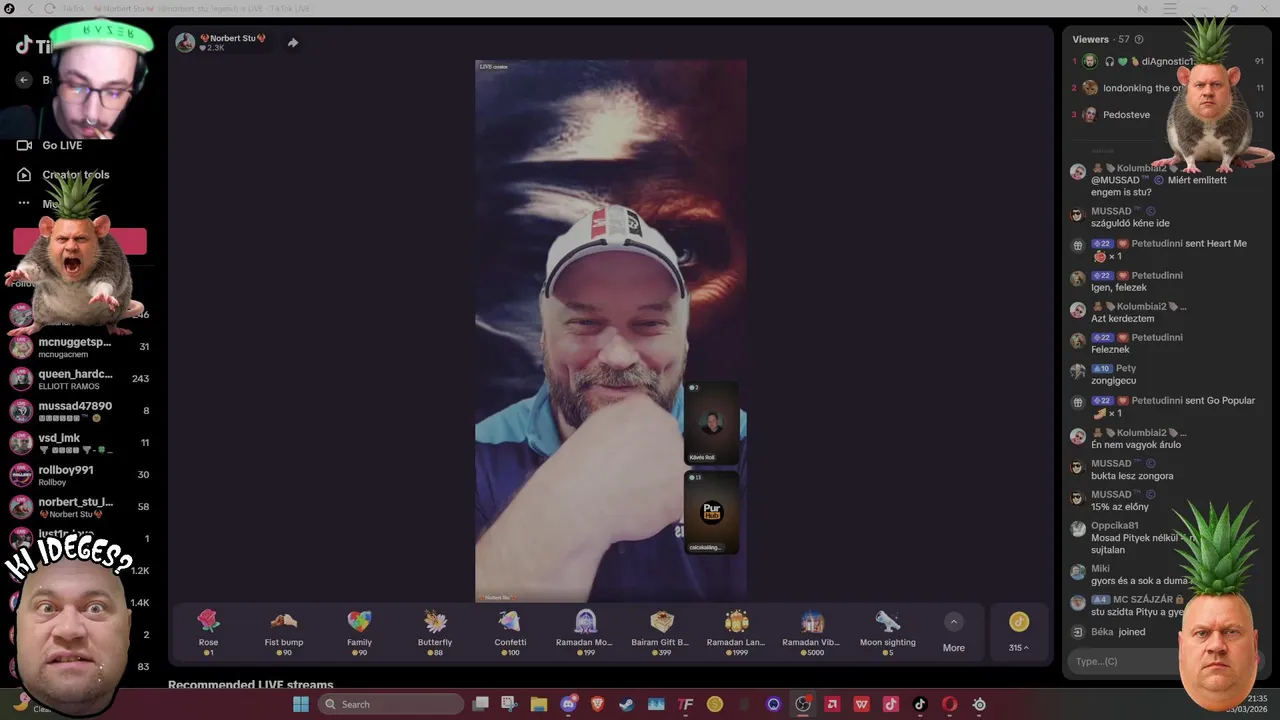This screenshot has width=1280, height=720.
Task: Open Steam from taskbar
Action: pos(627,704)
